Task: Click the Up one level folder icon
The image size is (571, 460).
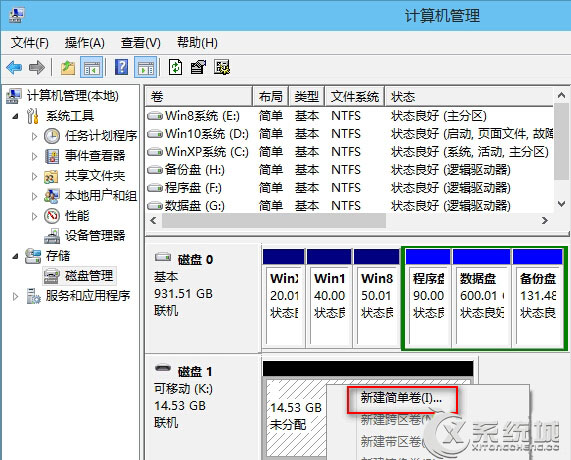Action: [68, 67]
